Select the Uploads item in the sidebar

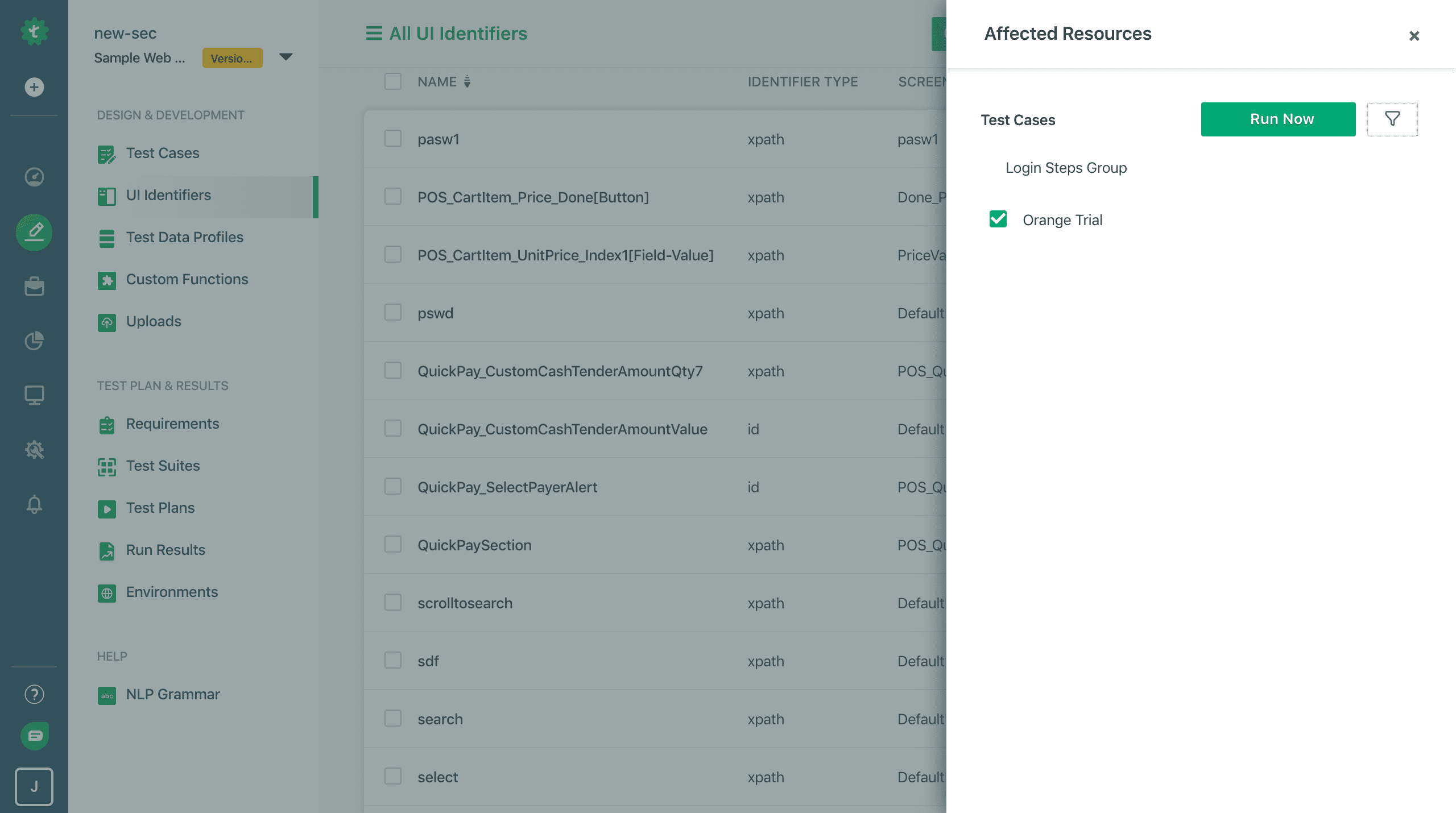pyautogui.click(x=154, y=321)
